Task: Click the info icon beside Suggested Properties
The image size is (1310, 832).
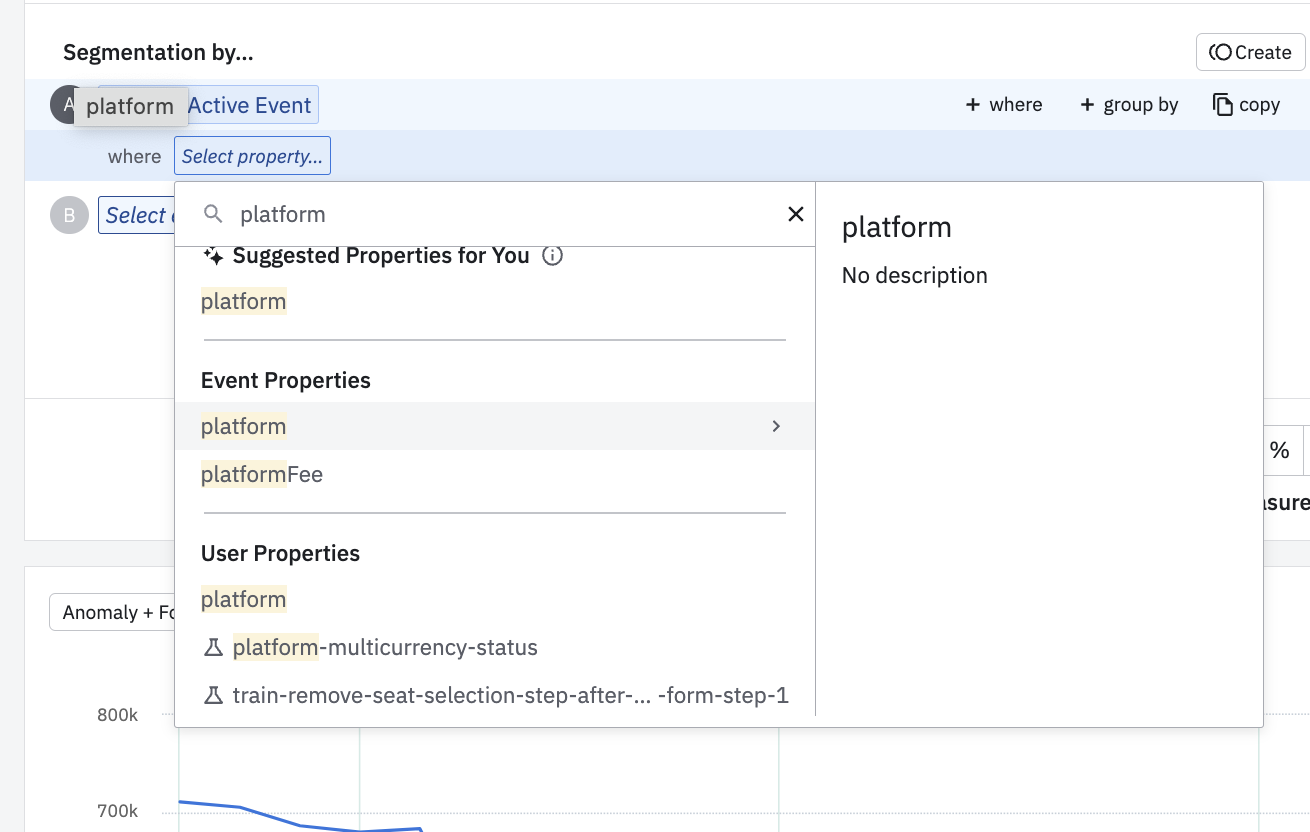Action: pyautogui.click(x=552, y=256)
